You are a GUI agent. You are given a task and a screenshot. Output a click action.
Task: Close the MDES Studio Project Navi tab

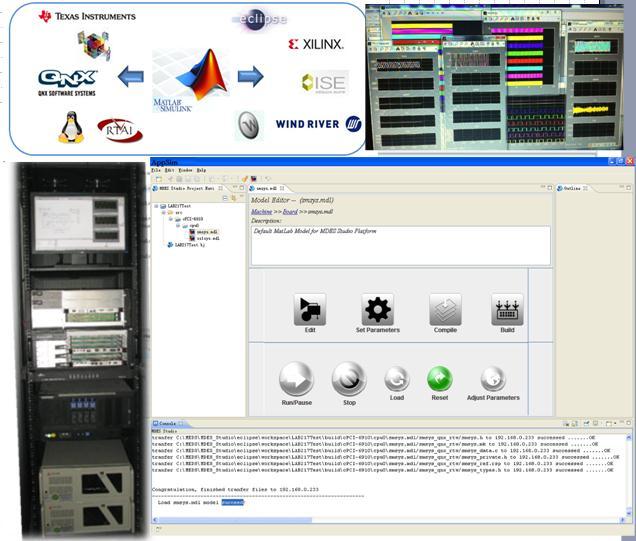point(220,188)
